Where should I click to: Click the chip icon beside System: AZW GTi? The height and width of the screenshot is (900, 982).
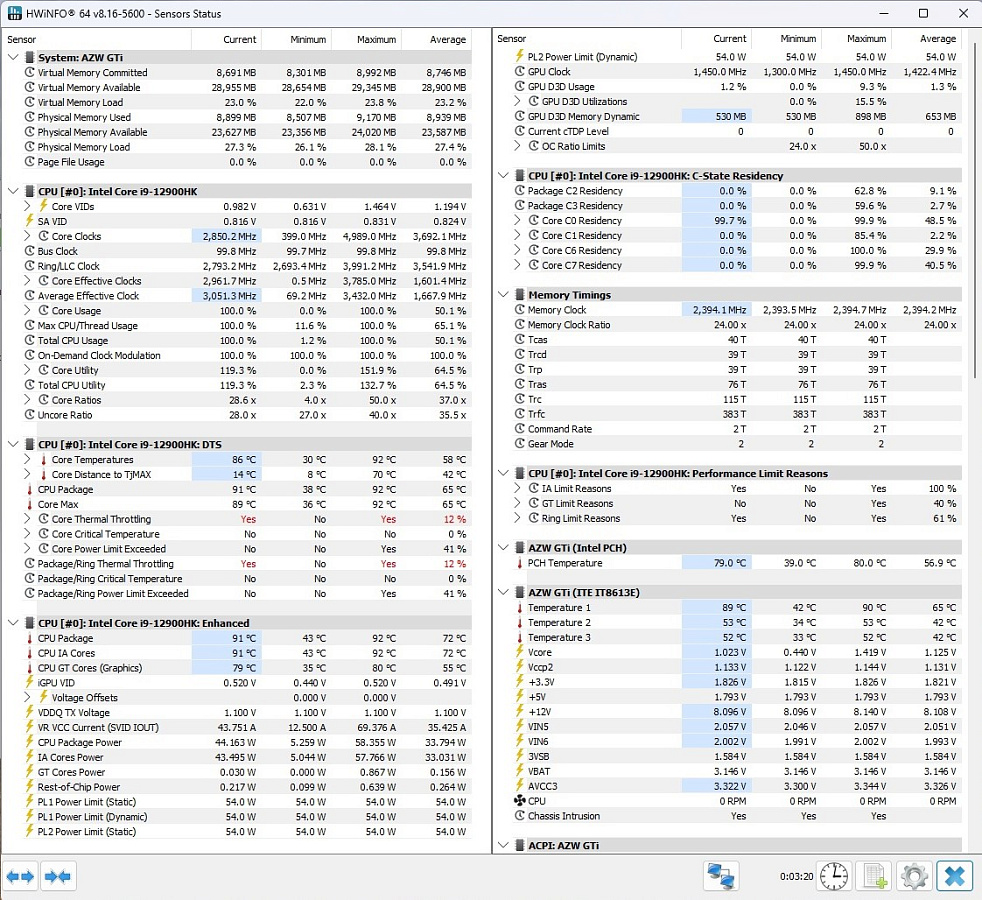tap(29, 58)
